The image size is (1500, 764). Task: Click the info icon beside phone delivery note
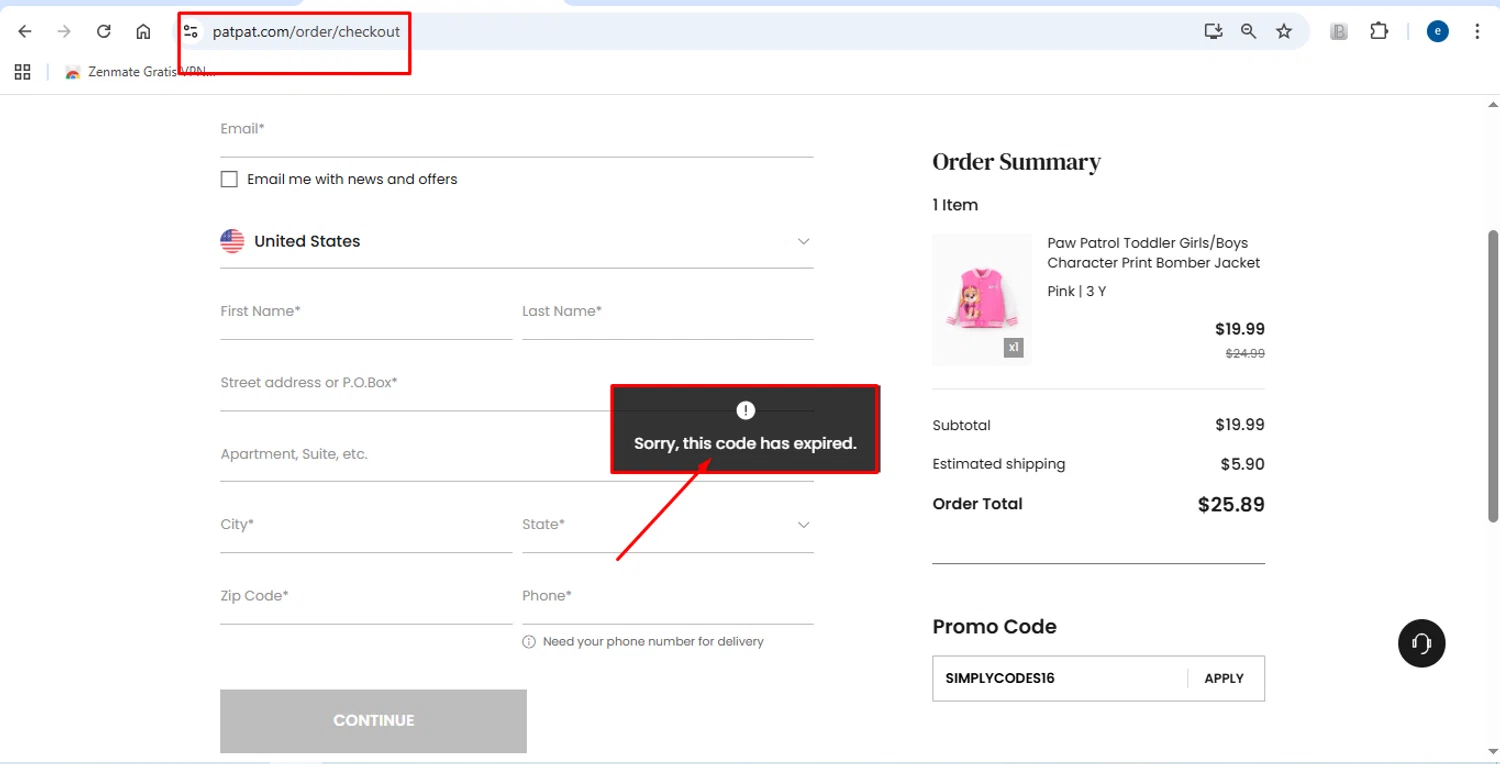coord(529,642)
